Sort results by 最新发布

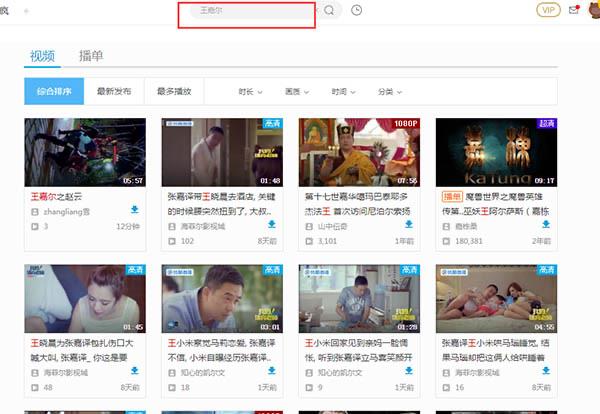114,91
